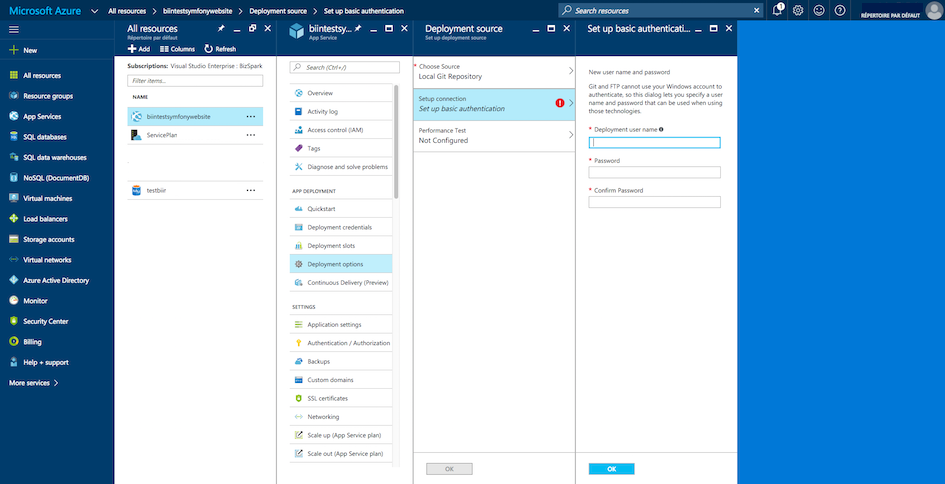Open Backups menu item
Screen dimensions: 945x484
(x=341, y=362)
